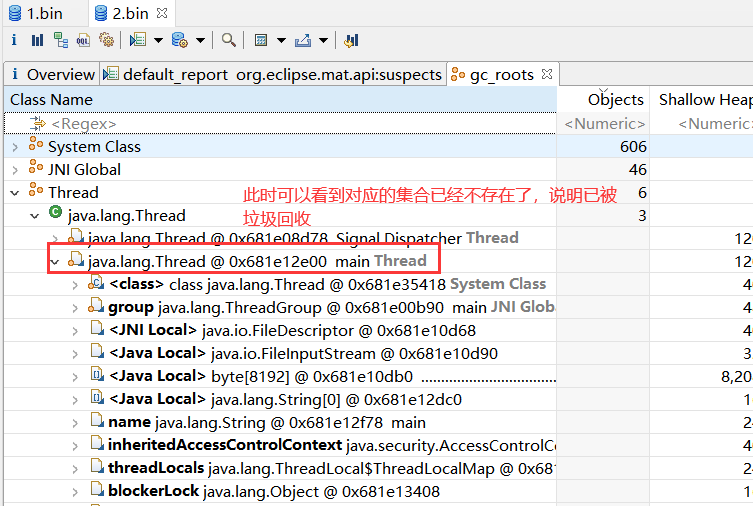Expand the java.lang.String[0] row
This screenshot has height=506, width=753.
[75, 400]
